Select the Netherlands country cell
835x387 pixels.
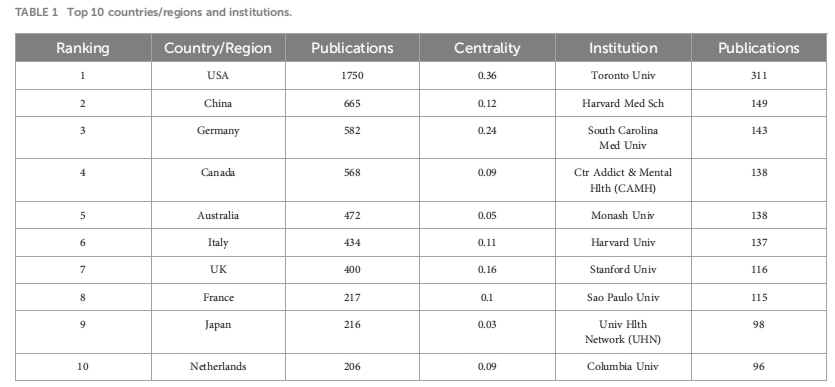[x=218, y=367]
